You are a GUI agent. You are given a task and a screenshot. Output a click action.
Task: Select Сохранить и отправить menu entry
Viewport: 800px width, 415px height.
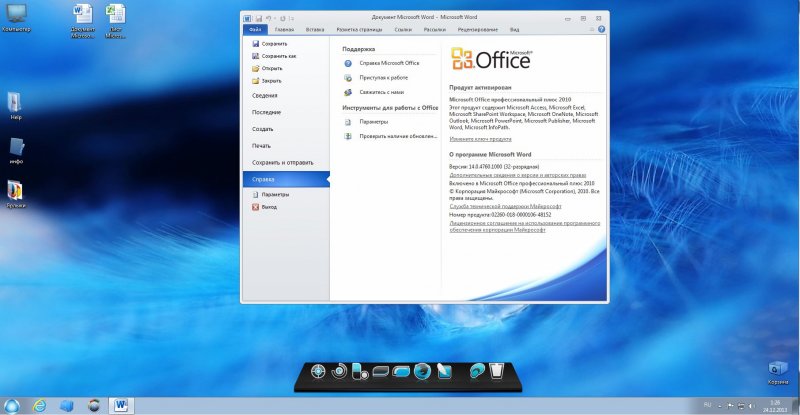pos(283,163)
